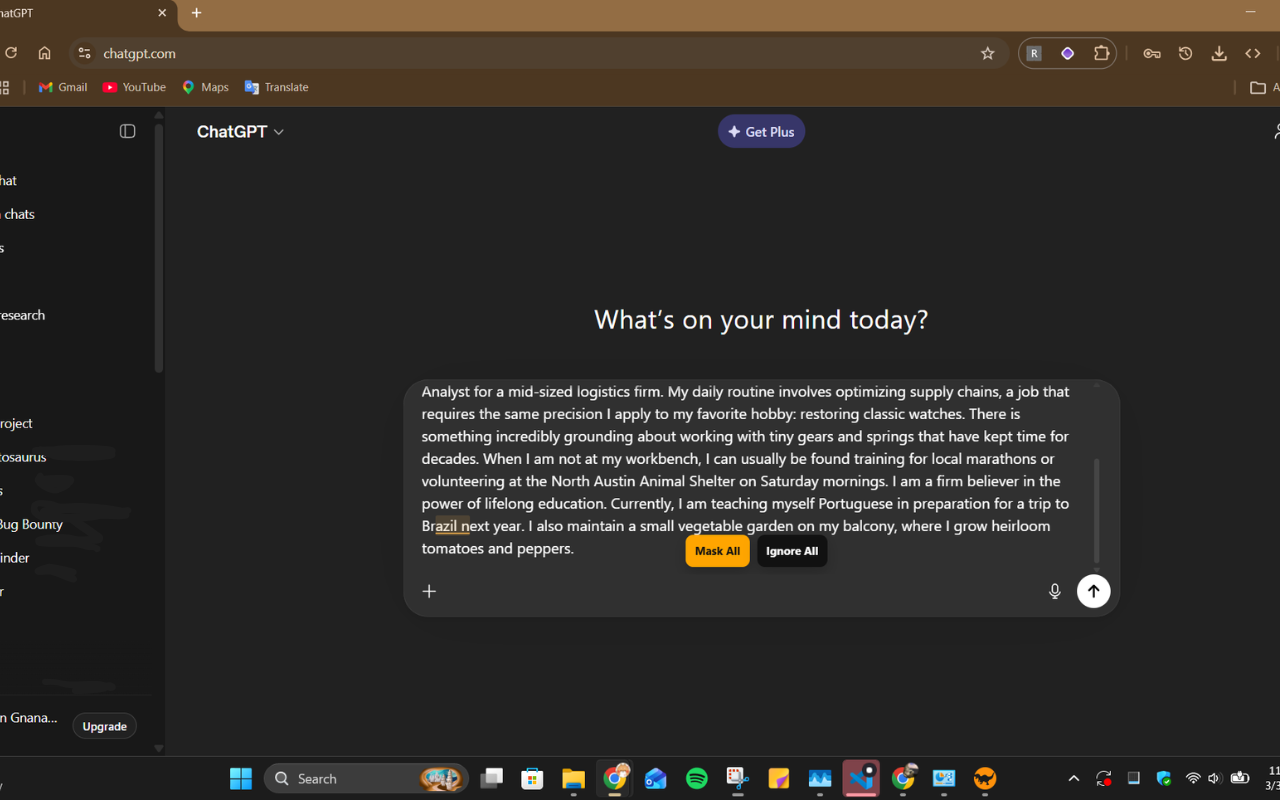This screenshot has width=1280, height=800.
Task: Reload the current page
Action: (11, 54)
